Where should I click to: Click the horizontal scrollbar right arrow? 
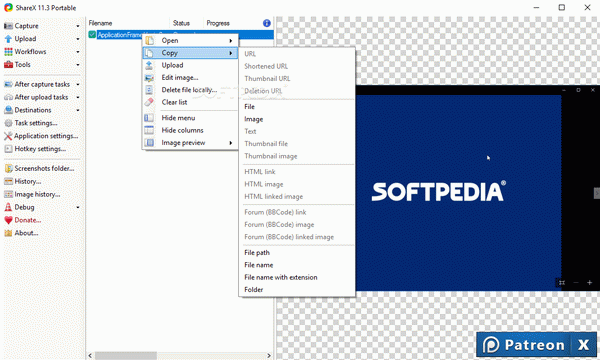pos(269,356)
